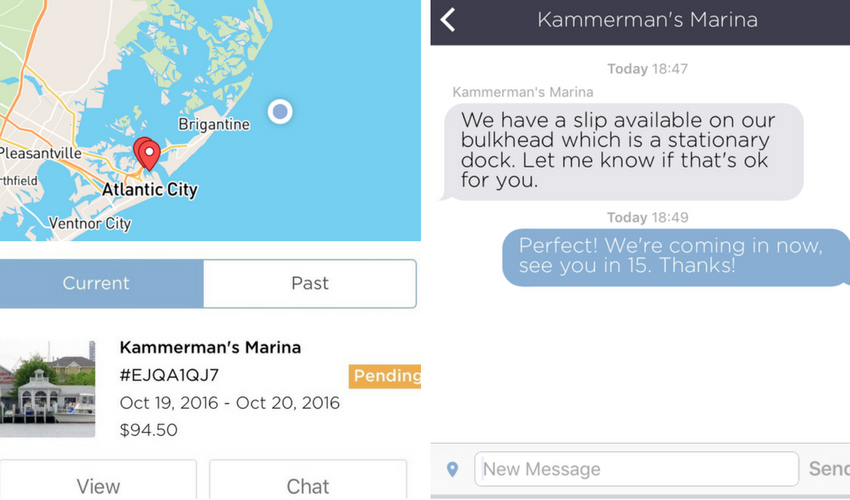Tap the Brigantine label on map
Viewport: 850px width, 500px height.
click(x=214, y=124)
